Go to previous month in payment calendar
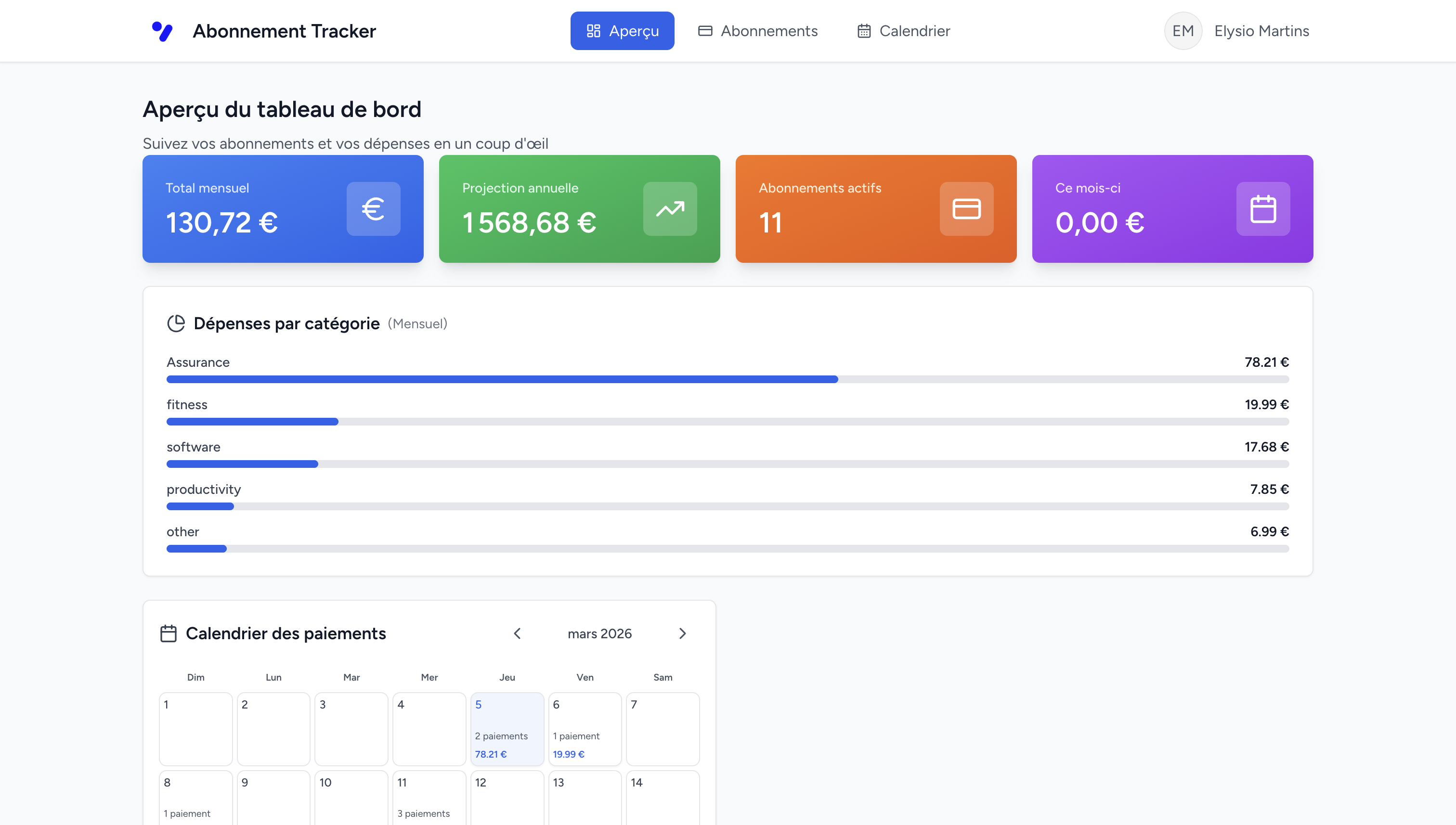Viewport: 1456px width, 825px height. pos(517,633)
